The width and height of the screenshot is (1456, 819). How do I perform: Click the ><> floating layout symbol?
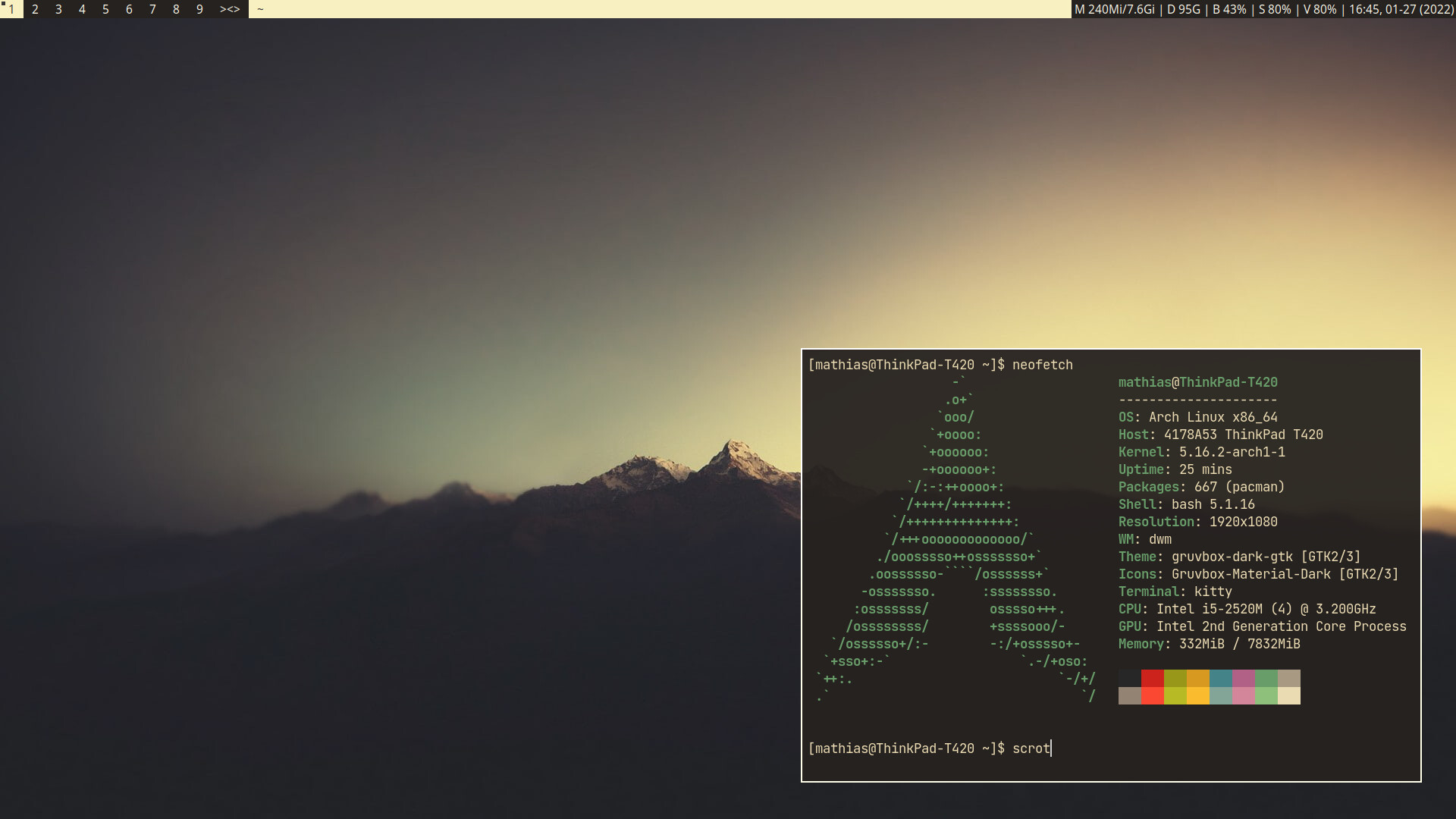(x=230, y=9)
